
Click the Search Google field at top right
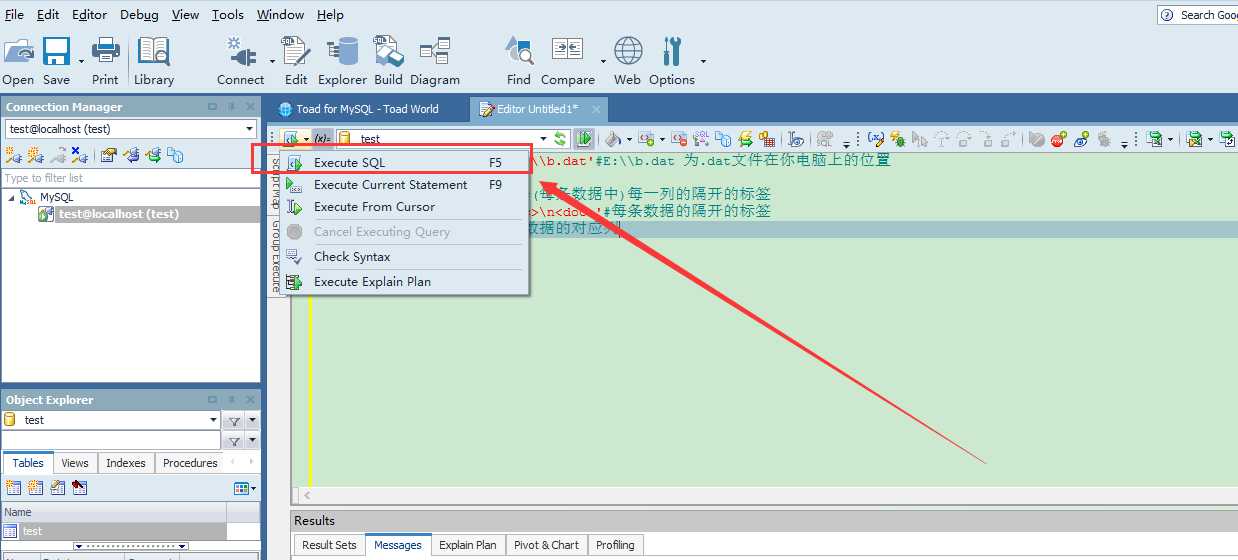[x=1198, y=15]
